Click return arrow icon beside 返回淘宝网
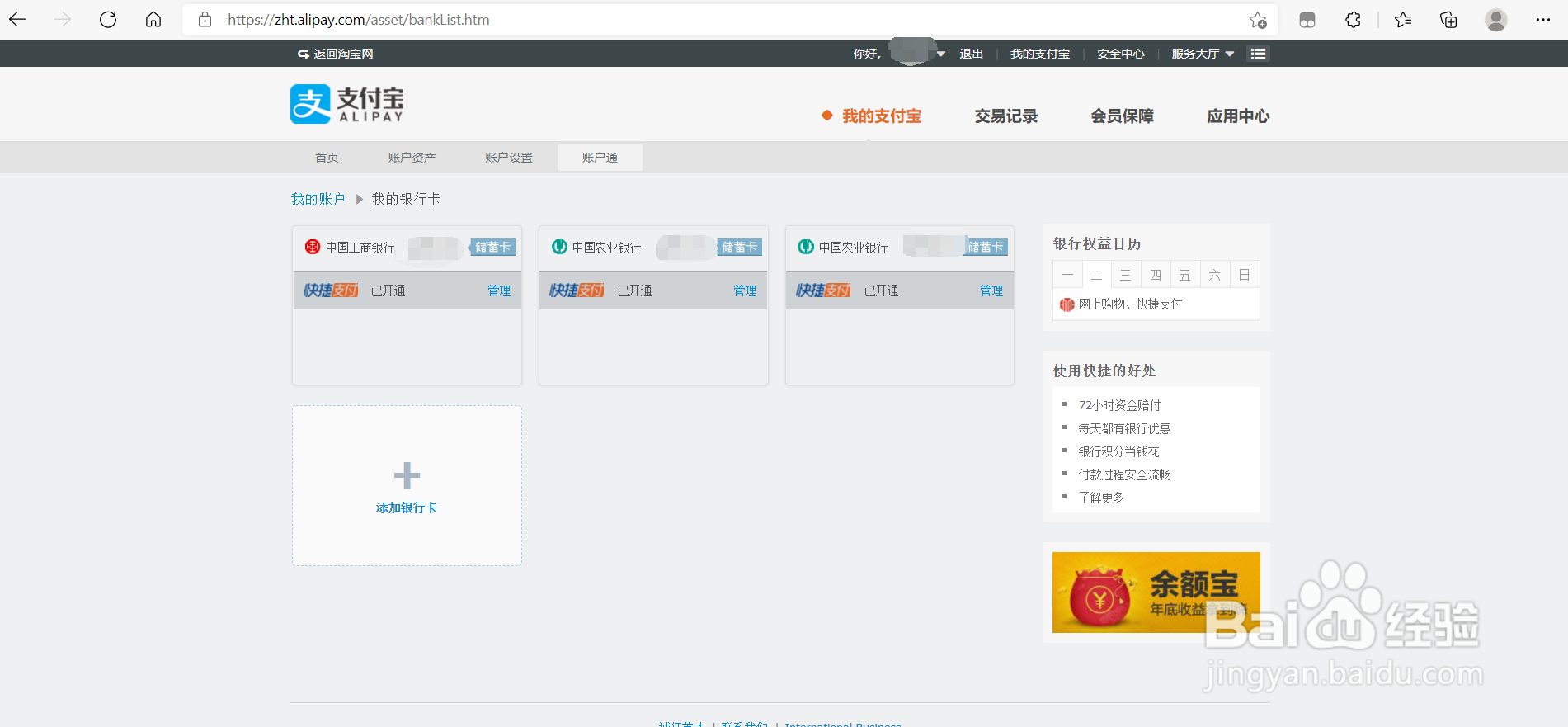The width and height of the screenshot is (1568, 727). pos(304,54)
